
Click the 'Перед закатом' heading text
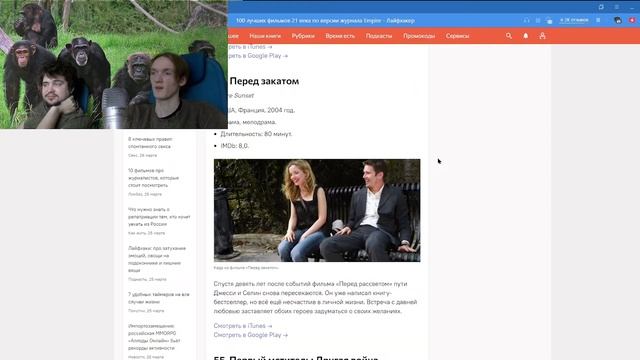[264, 81]
